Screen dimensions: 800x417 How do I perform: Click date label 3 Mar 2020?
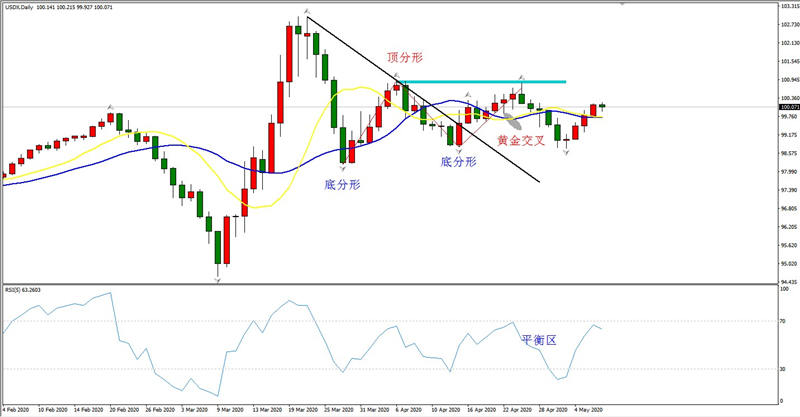tap(195, 410)
